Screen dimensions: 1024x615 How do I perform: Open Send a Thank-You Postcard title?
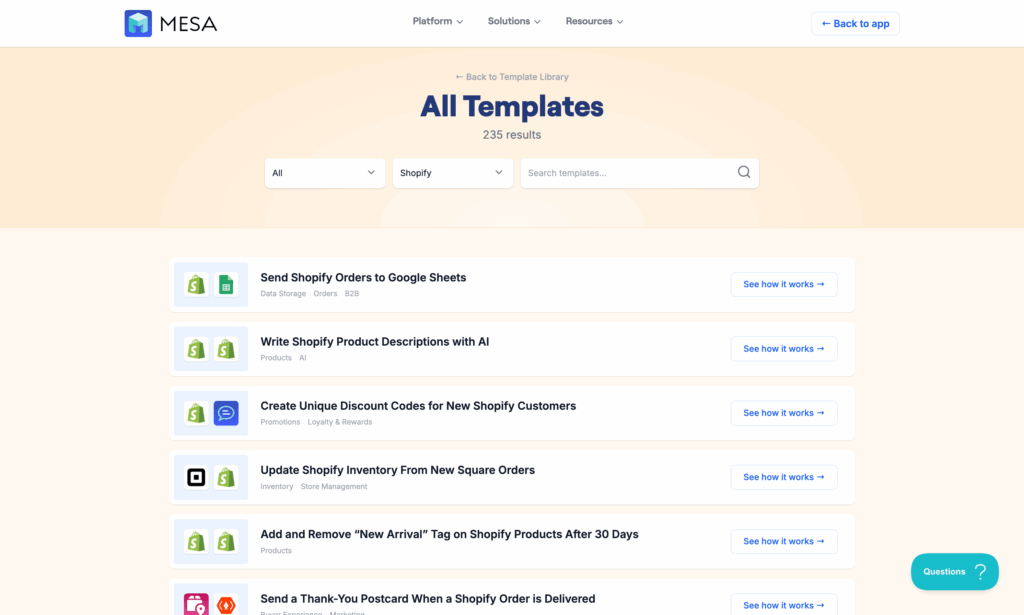tap(428, 599)
